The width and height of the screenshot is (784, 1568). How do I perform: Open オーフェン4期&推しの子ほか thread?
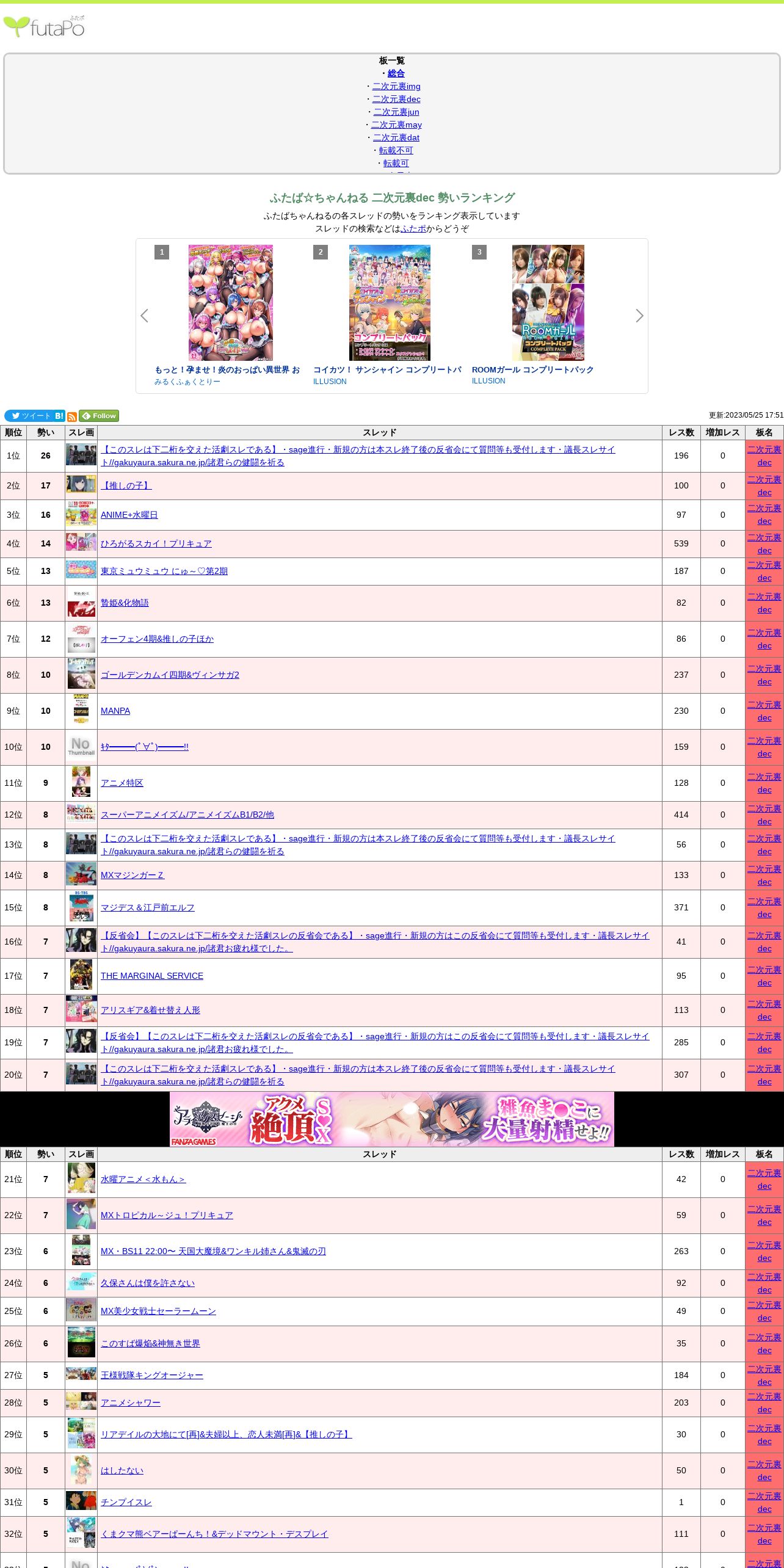pos(158,639)
